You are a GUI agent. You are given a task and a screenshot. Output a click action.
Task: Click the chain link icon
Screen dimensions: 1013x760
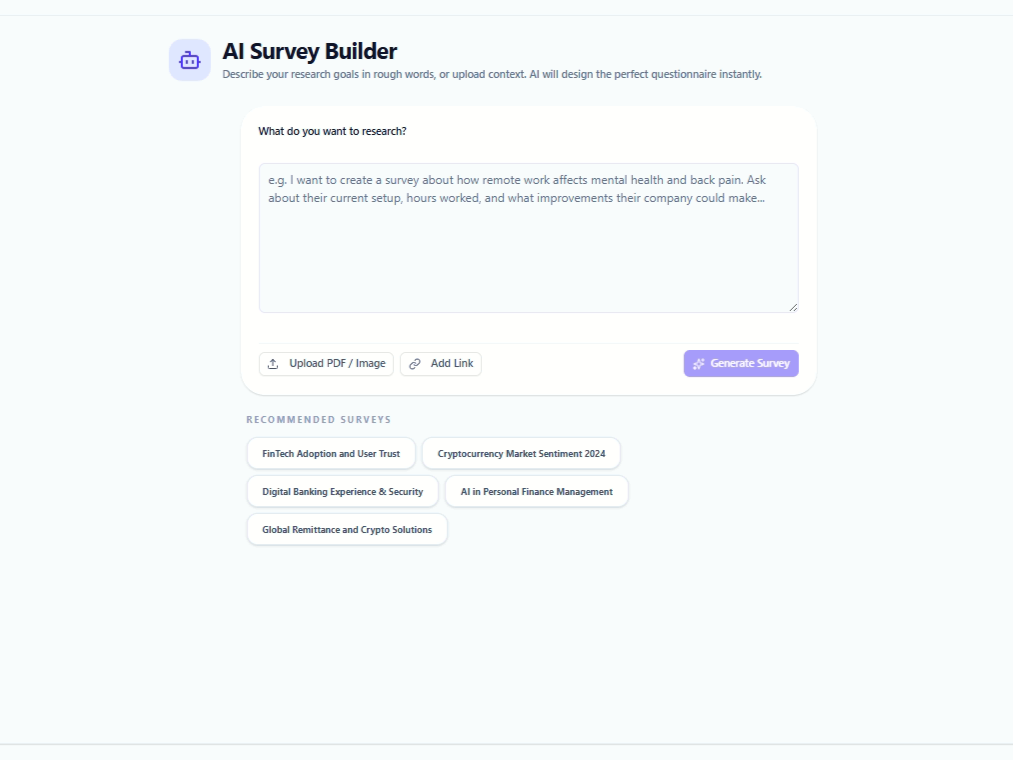pos(415,364)
